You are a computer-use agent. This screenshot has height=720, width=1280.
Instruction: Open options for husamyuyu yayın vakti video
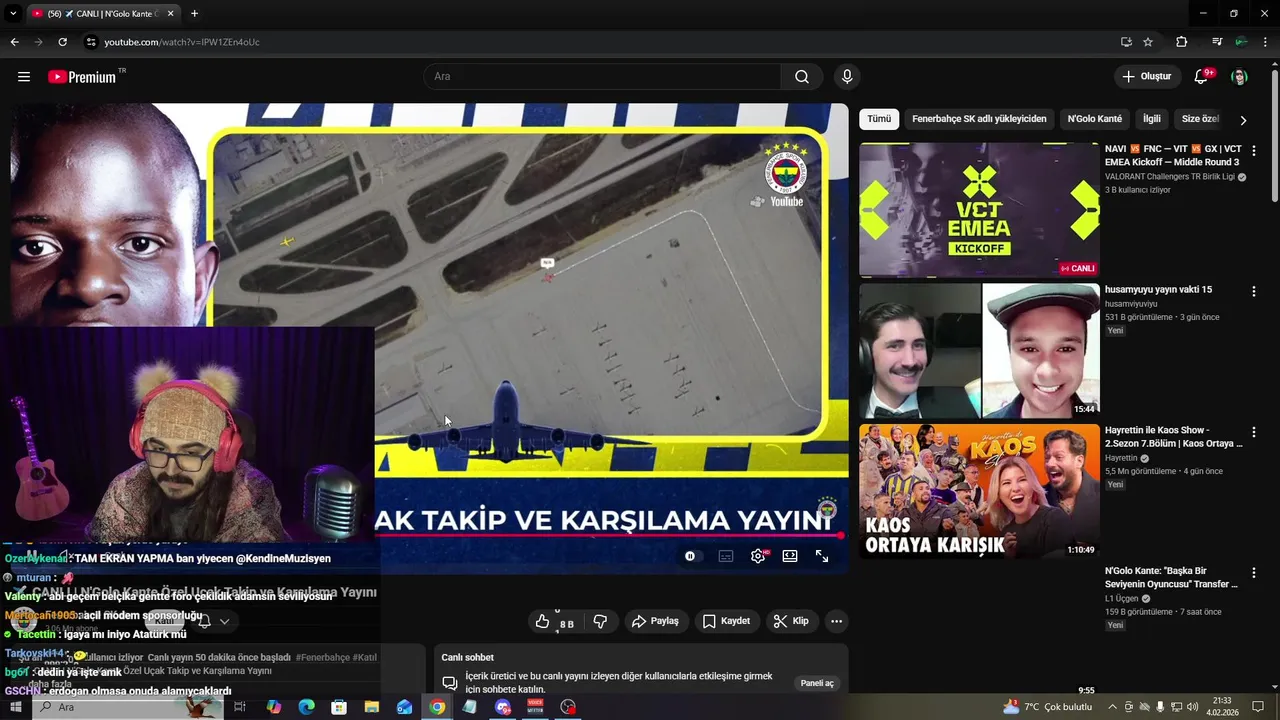[1253, 291]
